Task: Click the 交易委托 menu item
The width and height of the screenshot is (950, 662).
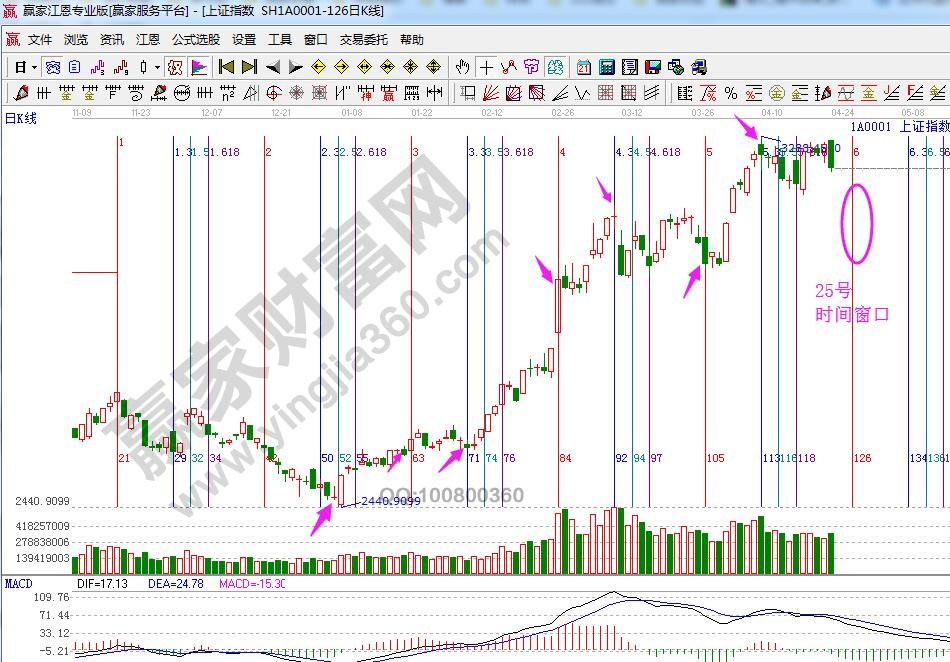Action: coord(363,40)
